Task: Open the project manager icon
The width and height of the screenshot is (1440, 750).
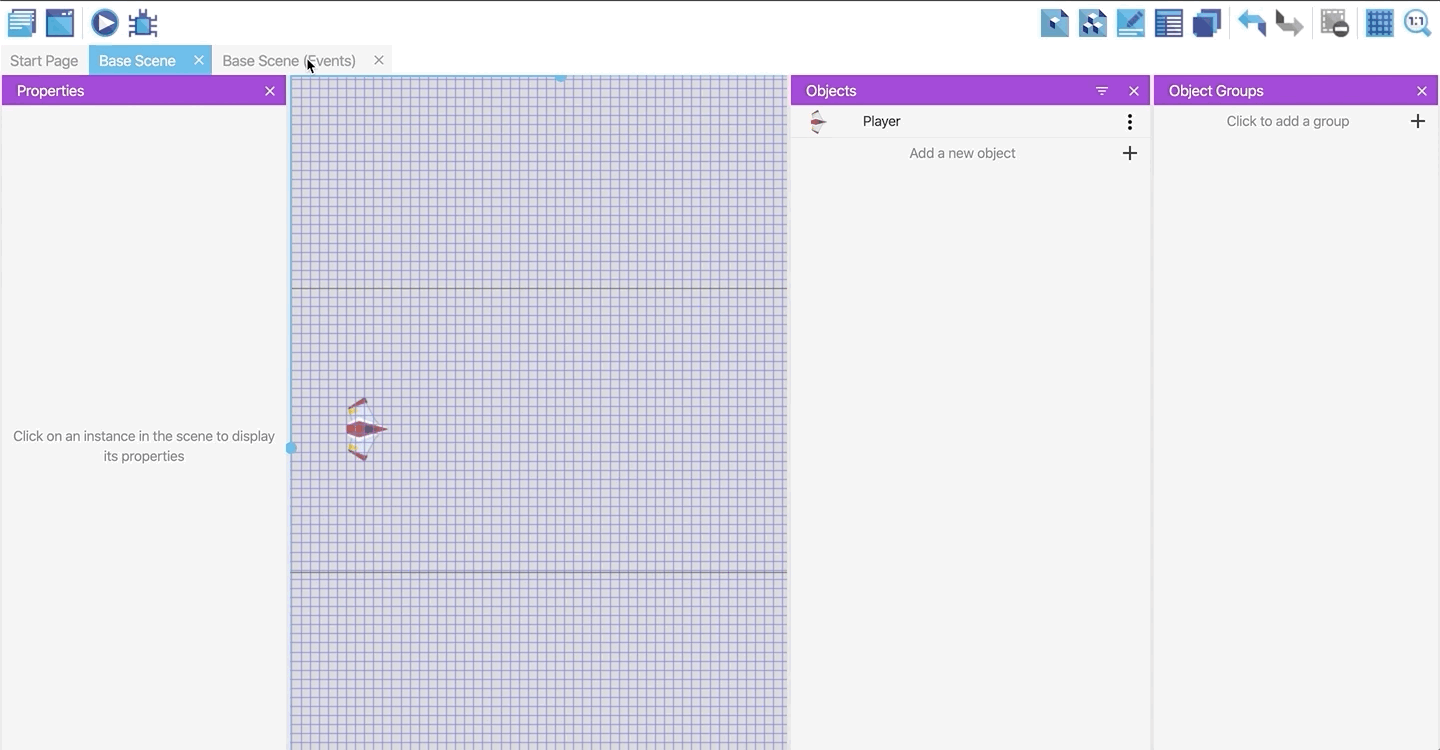Action: point(21,22)
